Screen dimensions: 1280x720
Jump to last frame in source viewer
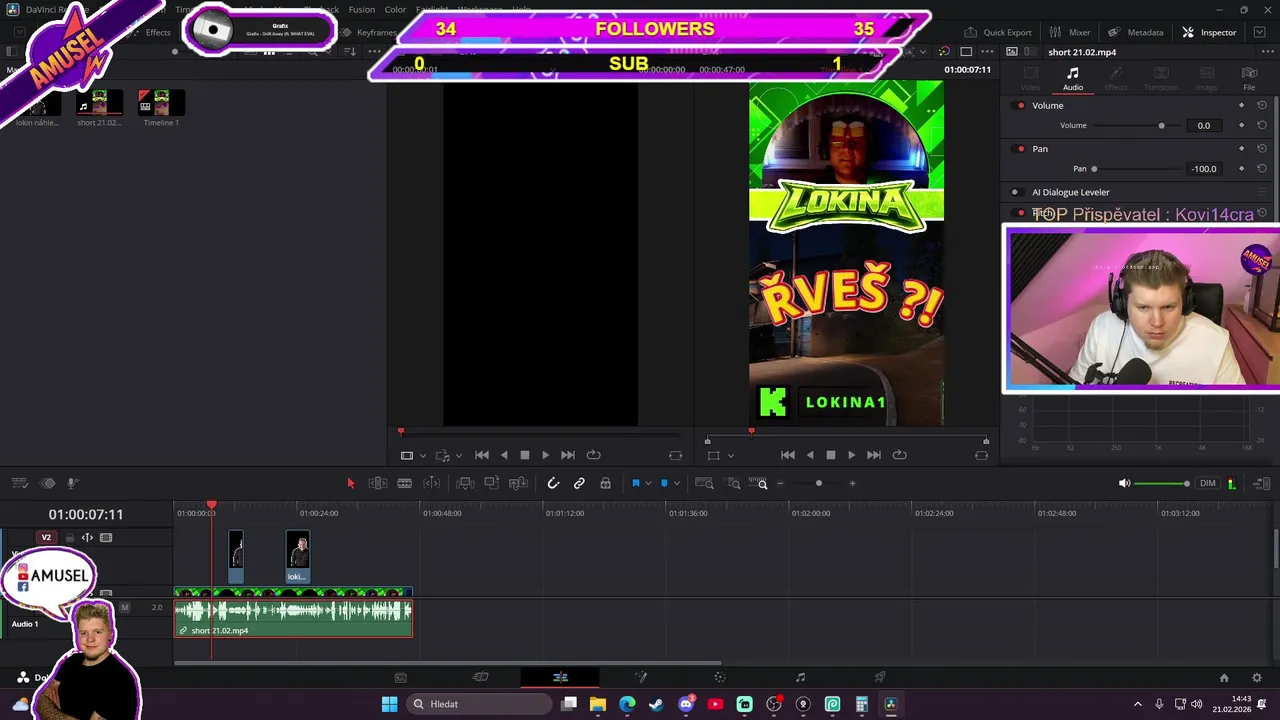tap(567, 455)
